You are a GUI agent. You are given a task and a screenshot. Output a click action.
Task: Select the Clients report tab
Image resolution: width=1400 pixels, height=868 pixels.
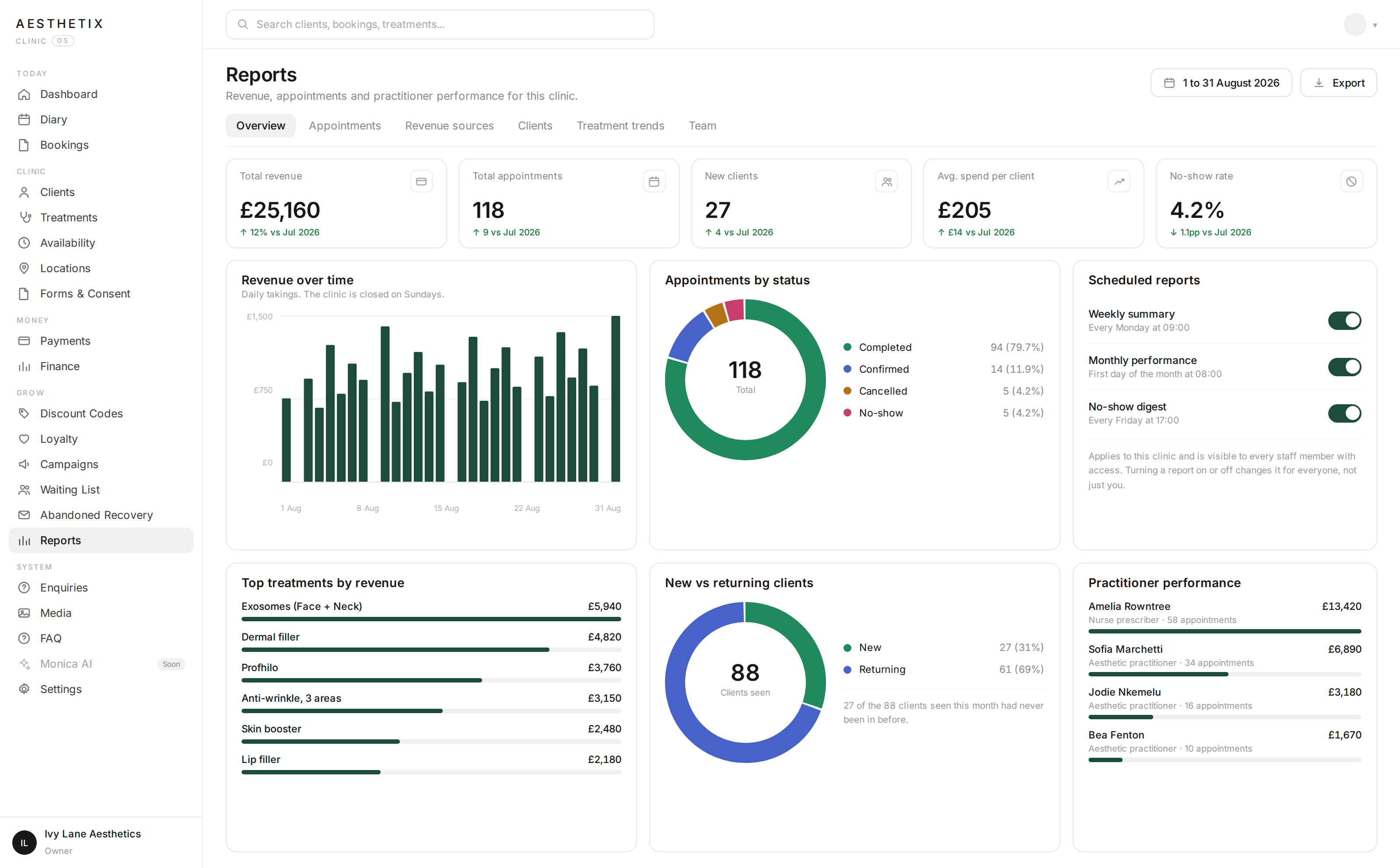tap(534, 126)
